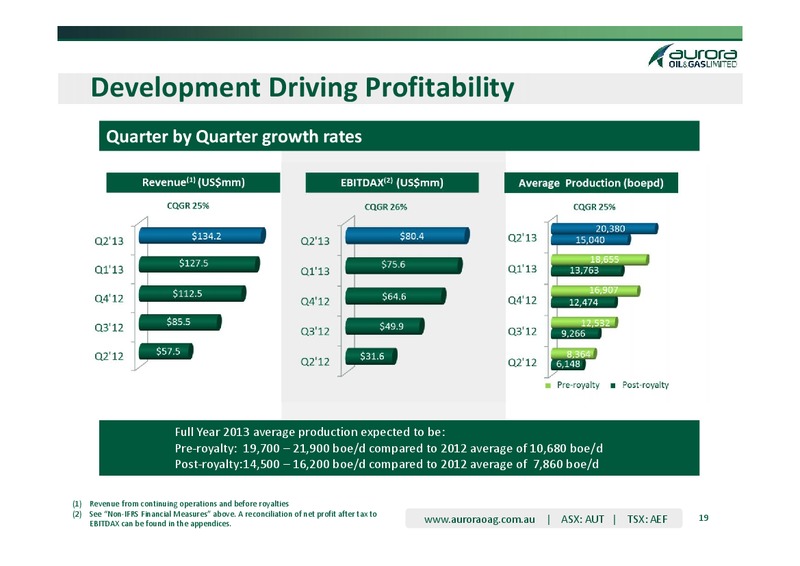Click the Post-royalty legend label

tap(645, 385)
